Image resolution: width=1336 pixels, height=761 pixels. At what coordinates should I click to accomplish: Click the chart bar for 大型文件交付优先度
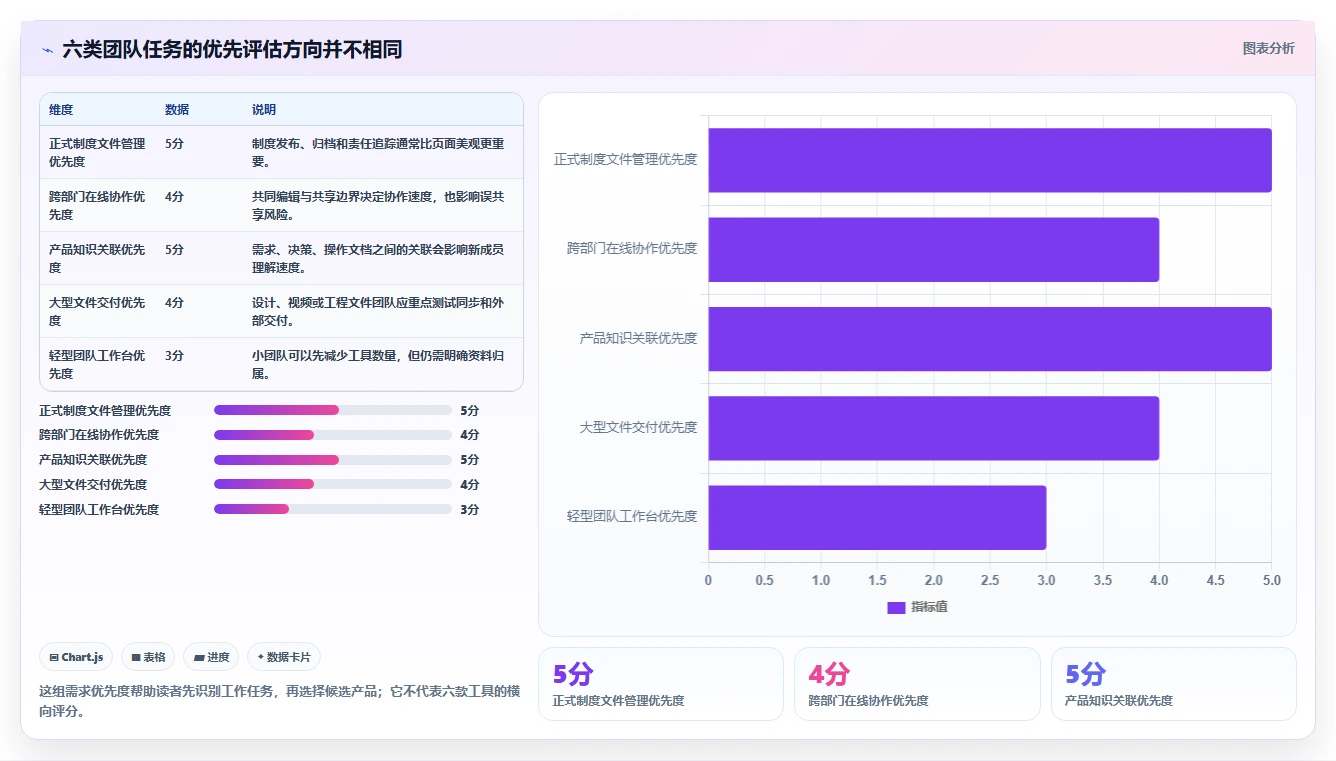coord(934,428)
